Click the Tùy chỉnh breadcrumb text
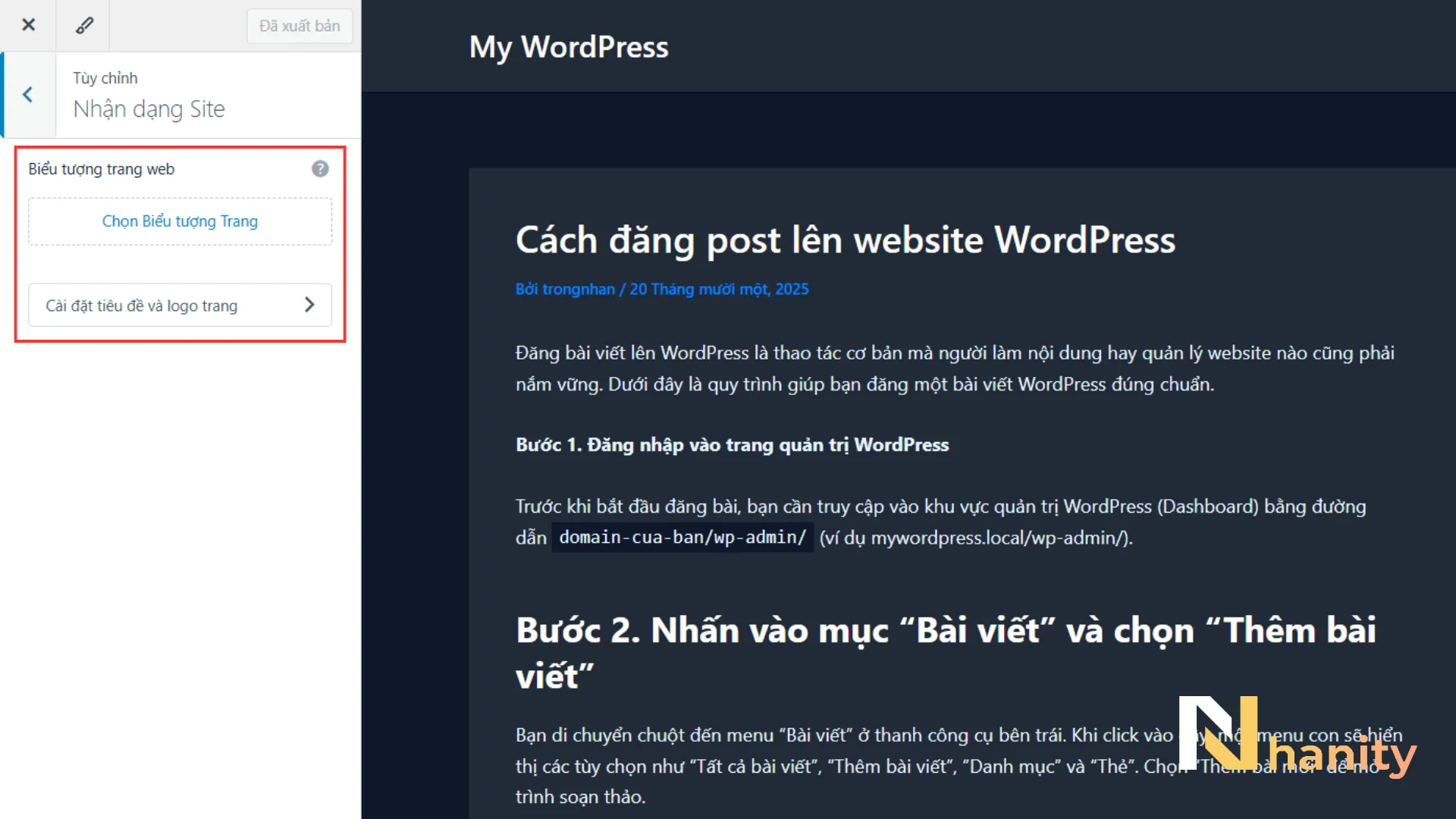This screenshot has height=819, width=1456. point(105,78)
